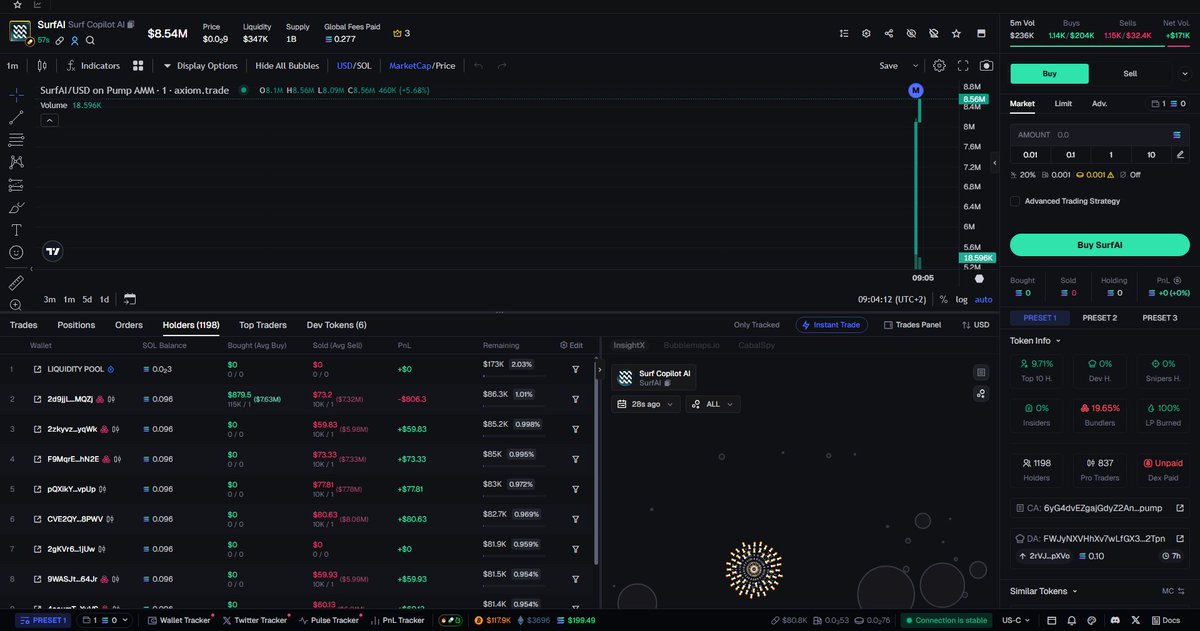Open the Indicators menu

(93, 66)
